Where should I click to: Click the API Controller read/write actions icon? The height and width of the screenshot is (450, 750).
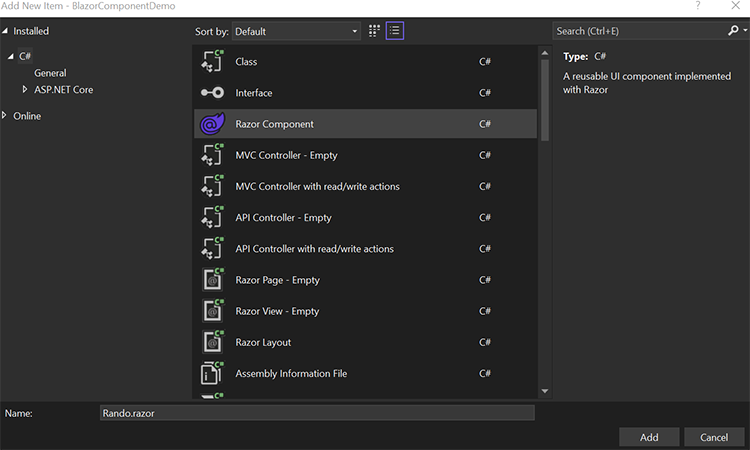point(212,248)
